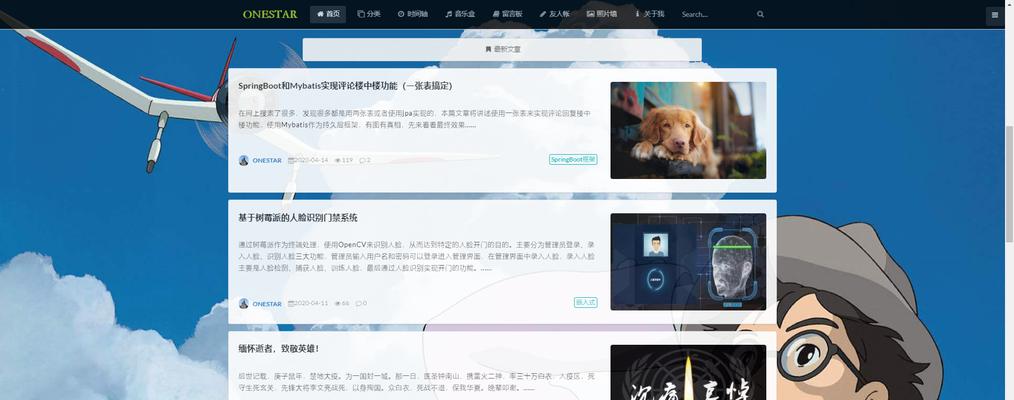Click the eye views icon showing 119
1014x400 pixels.
click(338, 160)
